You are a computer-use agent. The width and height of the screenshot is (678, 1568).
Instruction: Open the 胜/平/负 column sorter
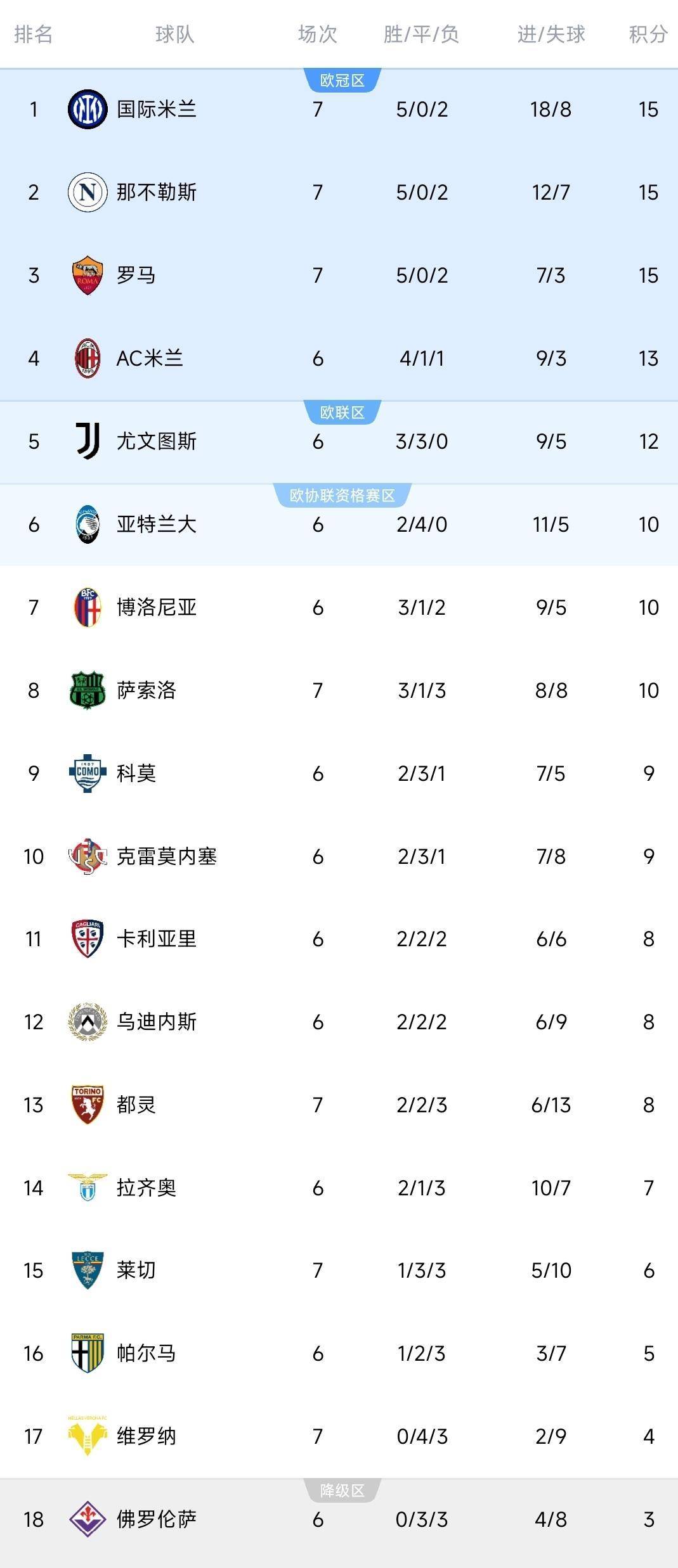coord(422,36)
